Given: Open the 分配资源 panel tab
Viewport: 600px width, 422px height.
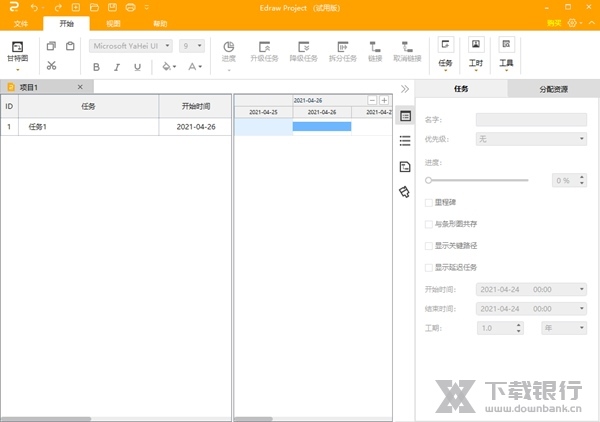Looking at the screenshot, I should (x=554, y=89).
